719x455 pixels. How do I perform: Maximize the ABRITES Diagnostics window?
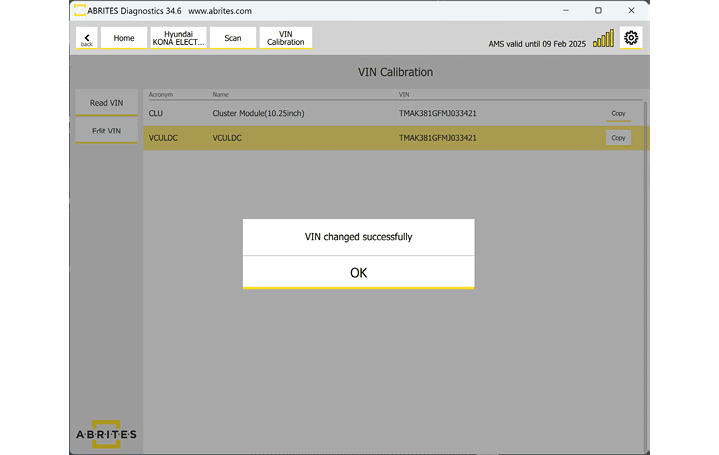[x=598, y=10]
